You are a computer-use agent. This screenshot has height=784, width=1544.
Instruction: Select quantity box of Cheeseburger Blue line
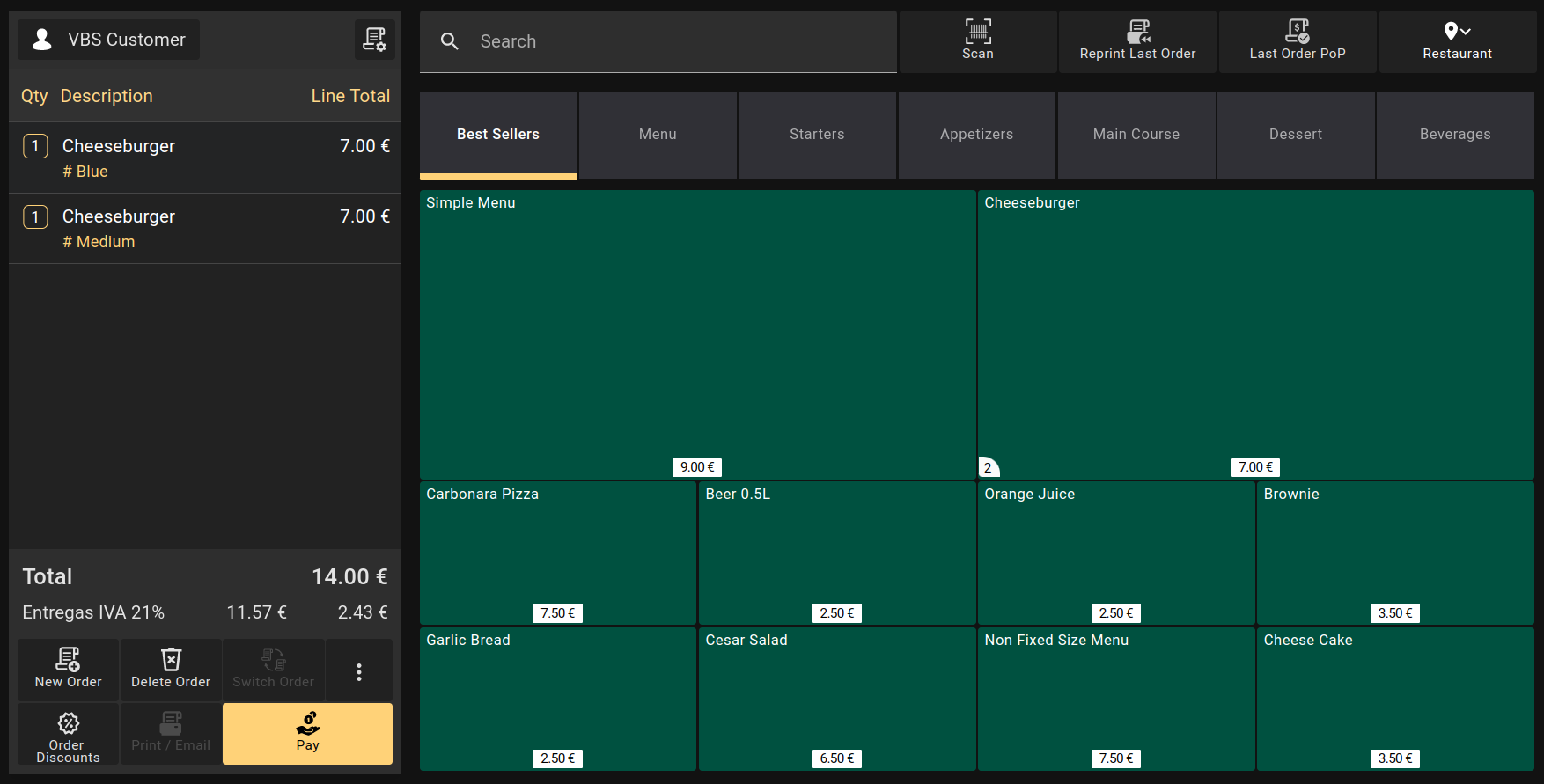click(x=35, y=146)
